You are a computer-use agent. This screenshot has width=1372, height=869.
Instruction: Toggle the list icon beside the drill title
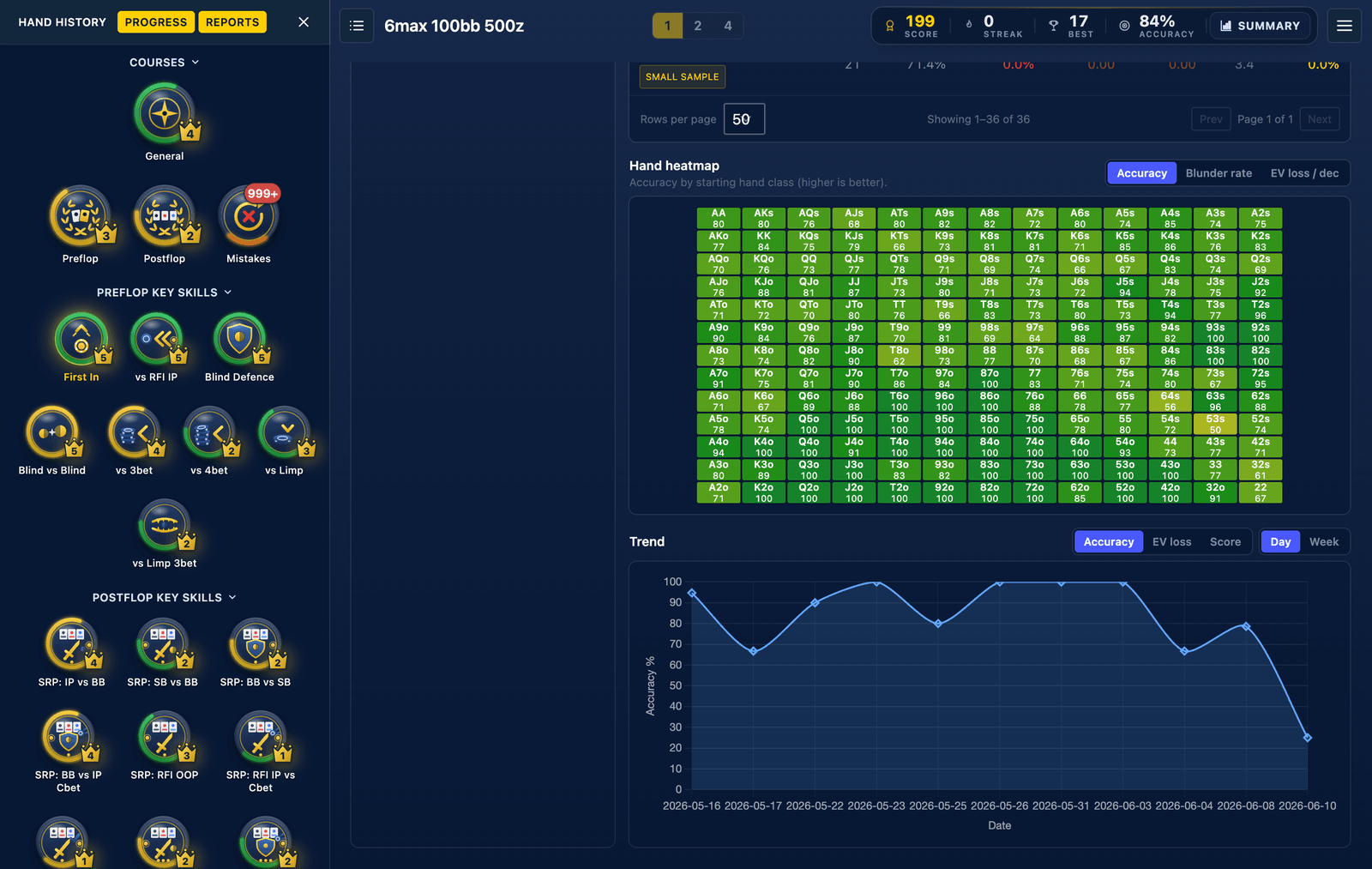357,26
